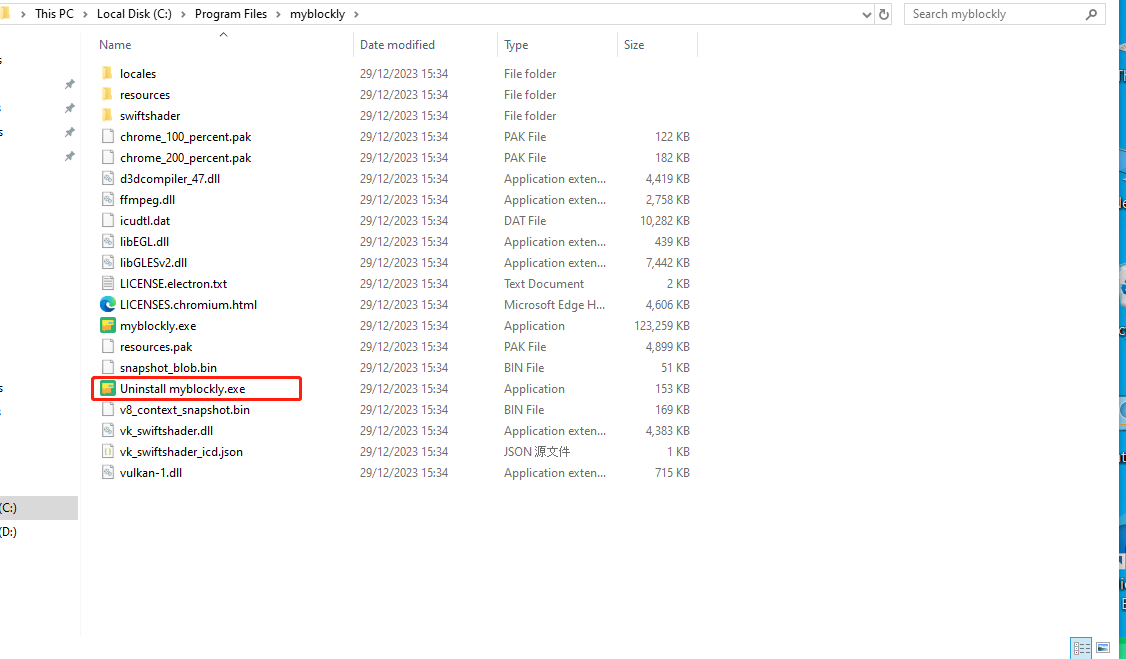The height and width of the screenshot is (659, 1126).
Task: Select file name icudtl.dat
Action: 145,220
